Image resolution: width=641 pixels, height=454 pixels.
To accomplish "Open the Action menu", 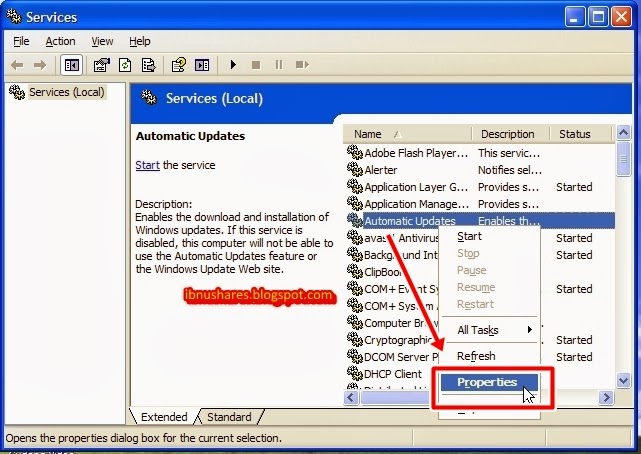I will coord(61,41).
